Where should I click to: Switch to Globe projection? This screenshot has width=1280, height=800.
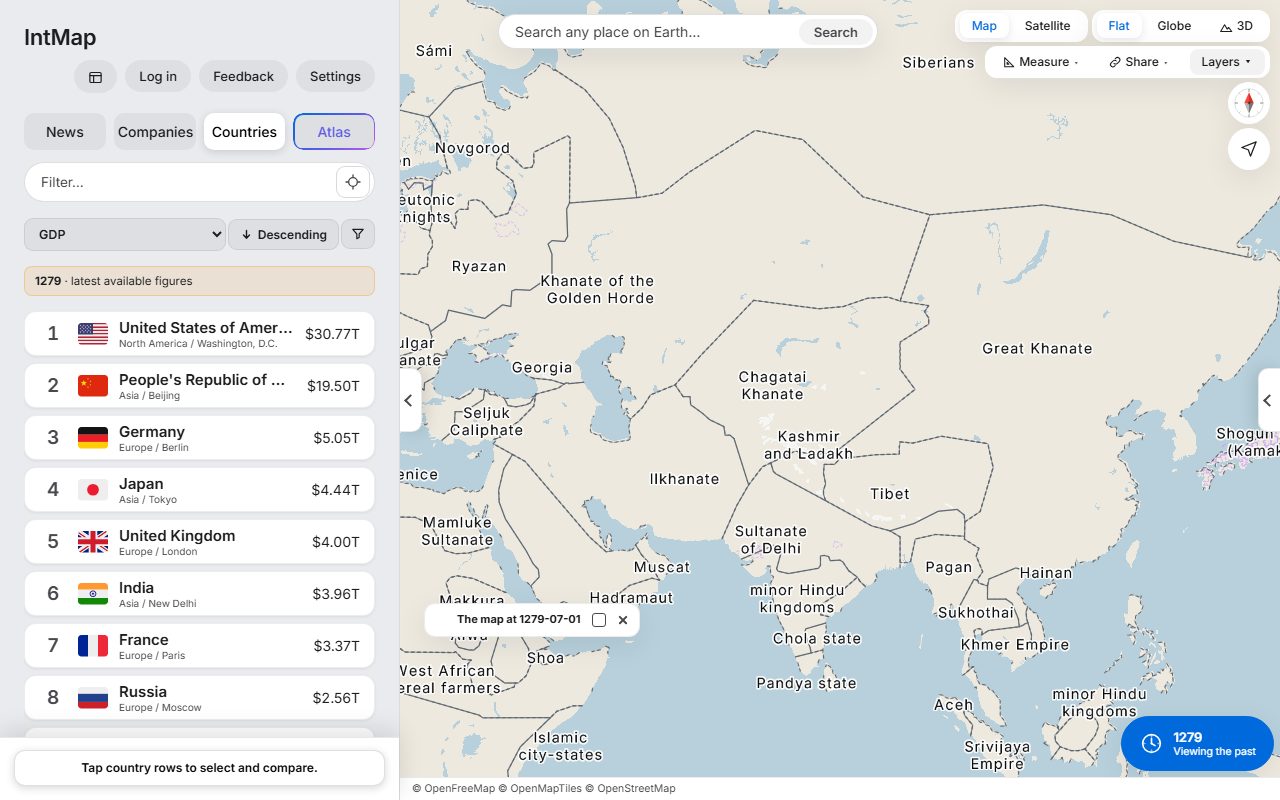tap(1174, 26)
